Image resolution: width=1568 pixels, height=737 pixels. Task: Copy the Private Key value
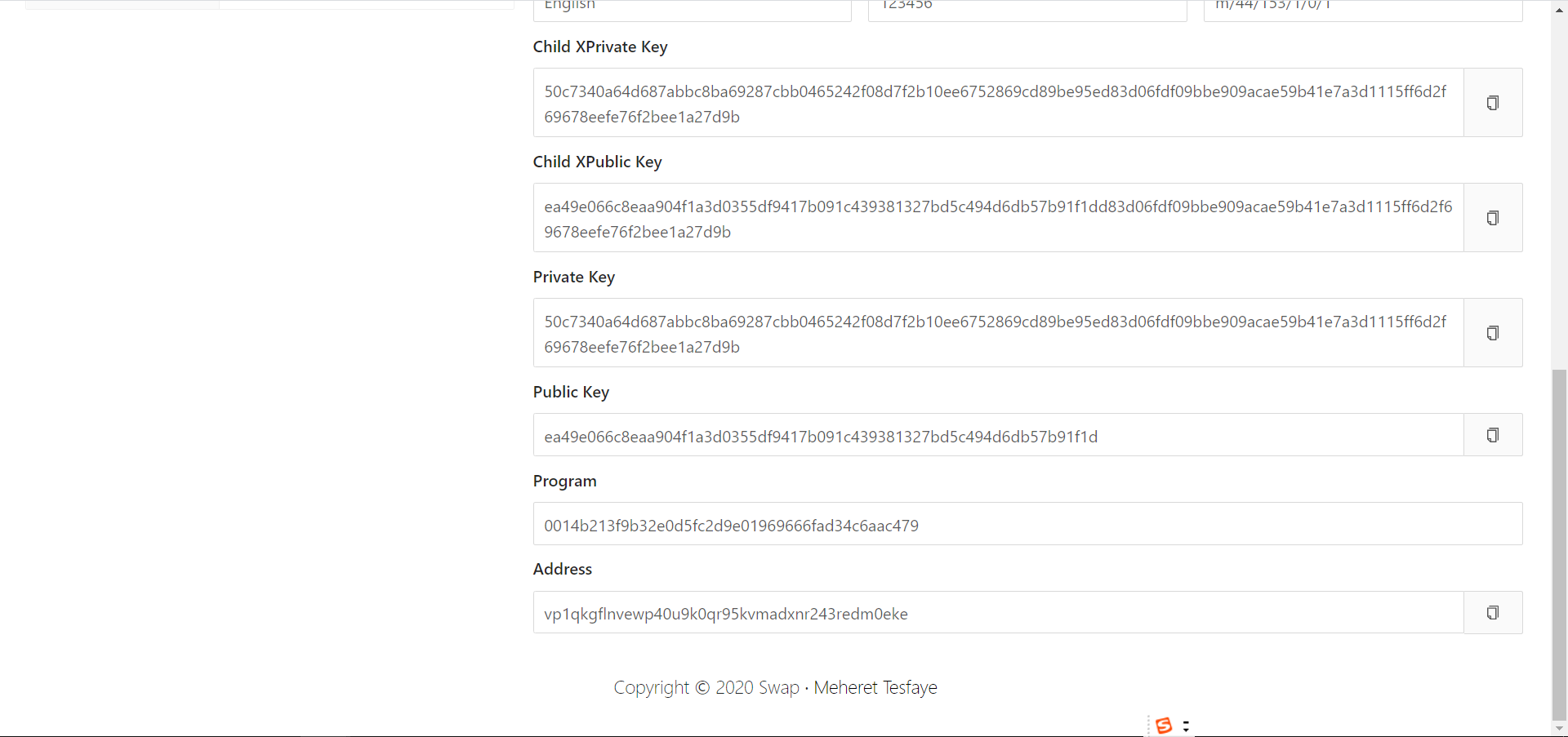[1493, 333]
